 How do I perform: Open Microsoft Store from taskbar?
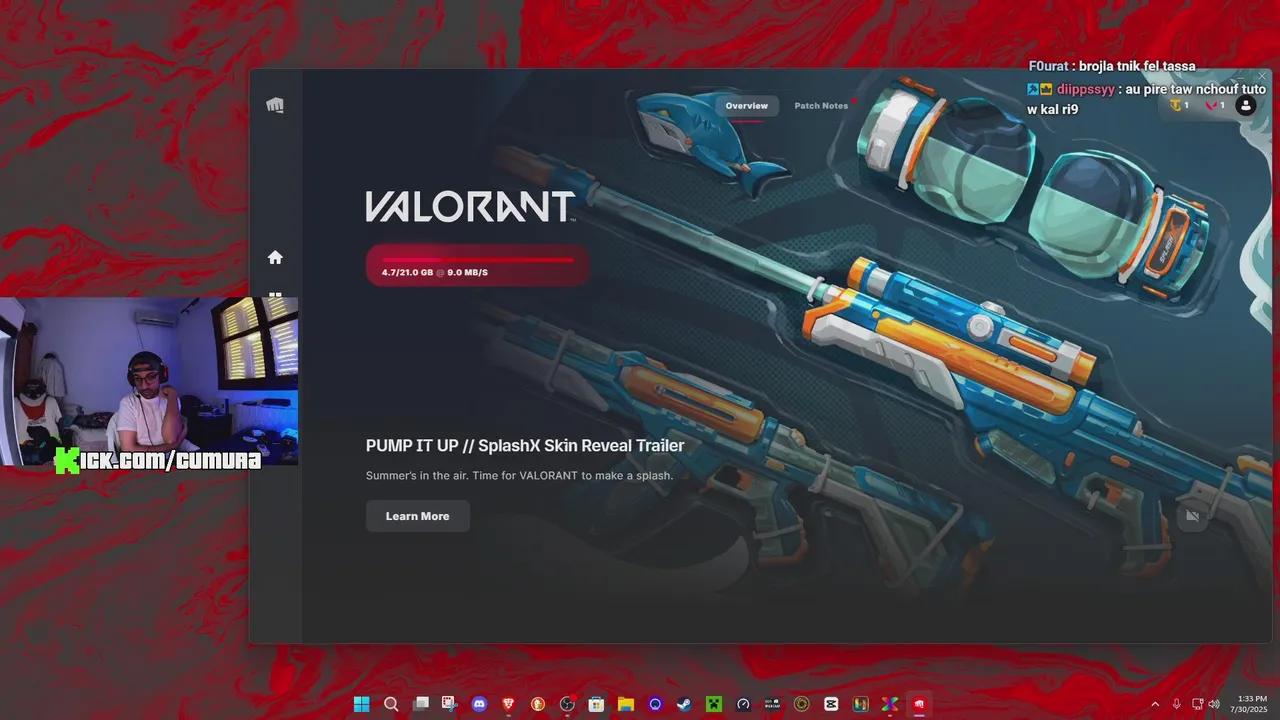click(596, 704)
